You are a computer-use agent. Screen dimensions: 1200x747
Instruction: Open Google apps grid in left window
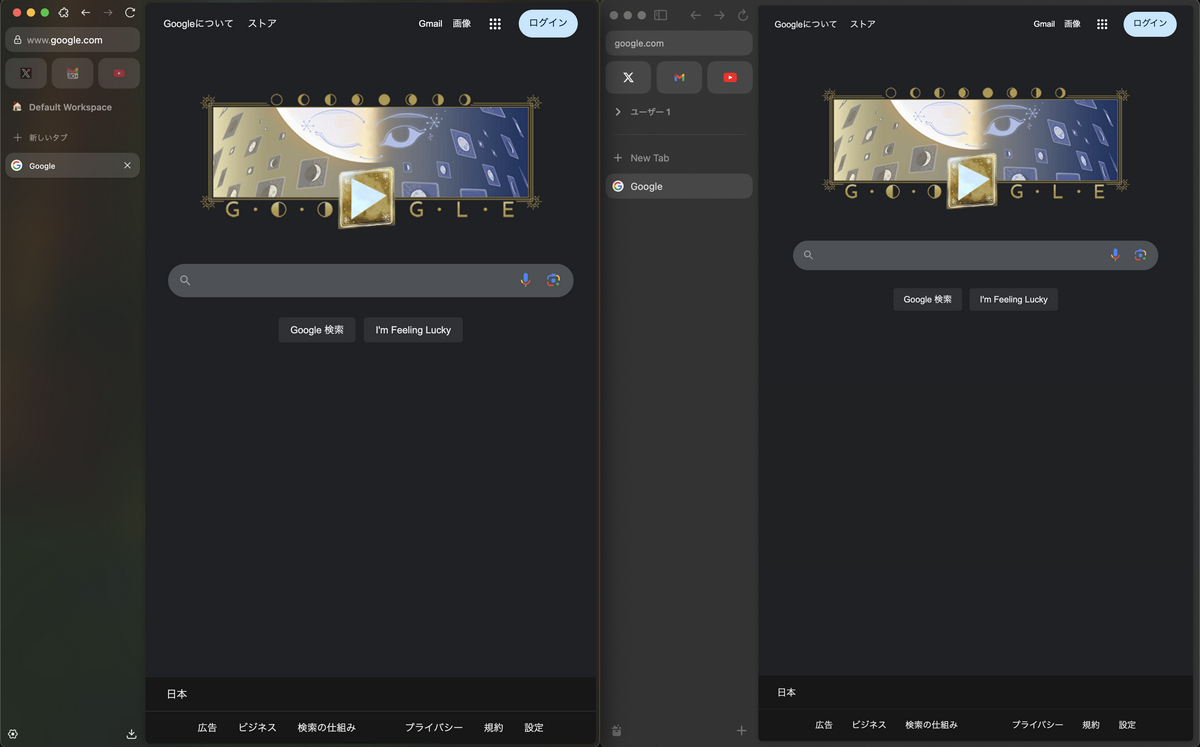click(495, 23)
